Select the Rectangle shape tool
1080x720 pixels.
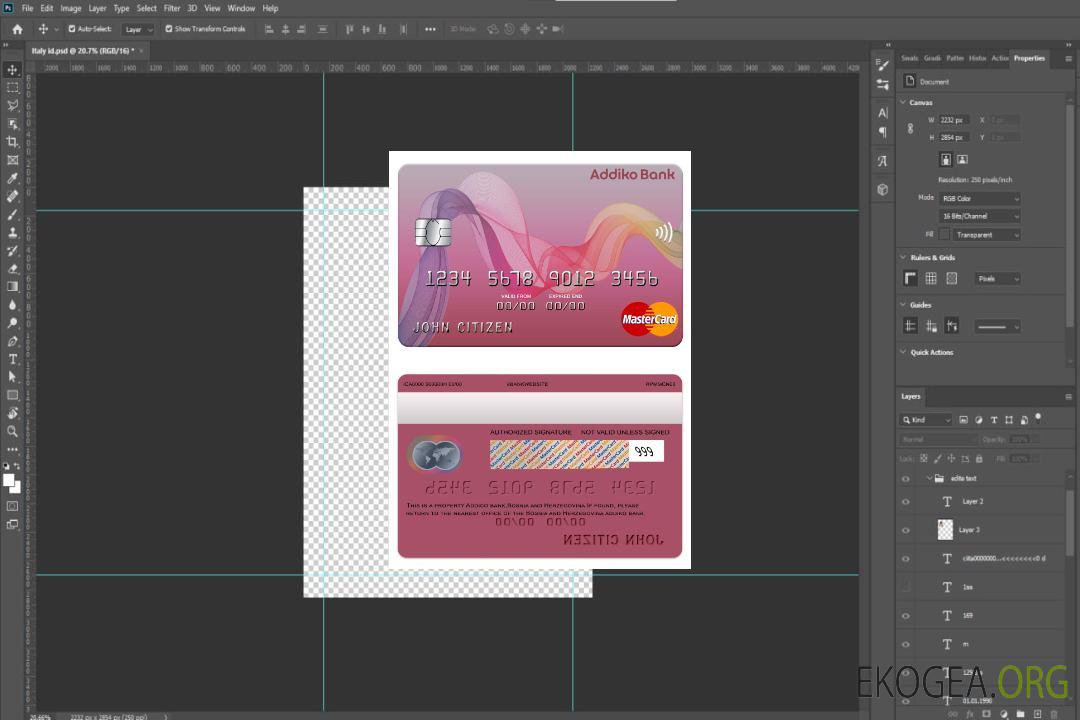pos(12,395)
